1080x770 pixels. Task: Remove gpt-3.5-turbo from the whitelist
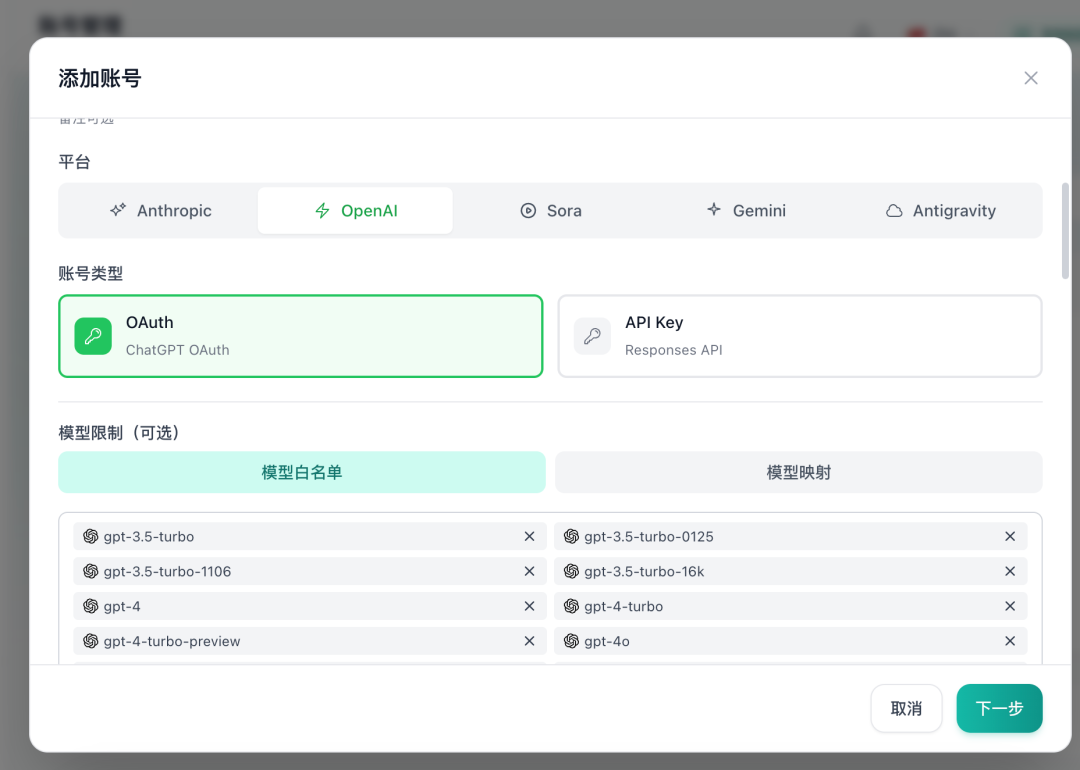point(529,536)
